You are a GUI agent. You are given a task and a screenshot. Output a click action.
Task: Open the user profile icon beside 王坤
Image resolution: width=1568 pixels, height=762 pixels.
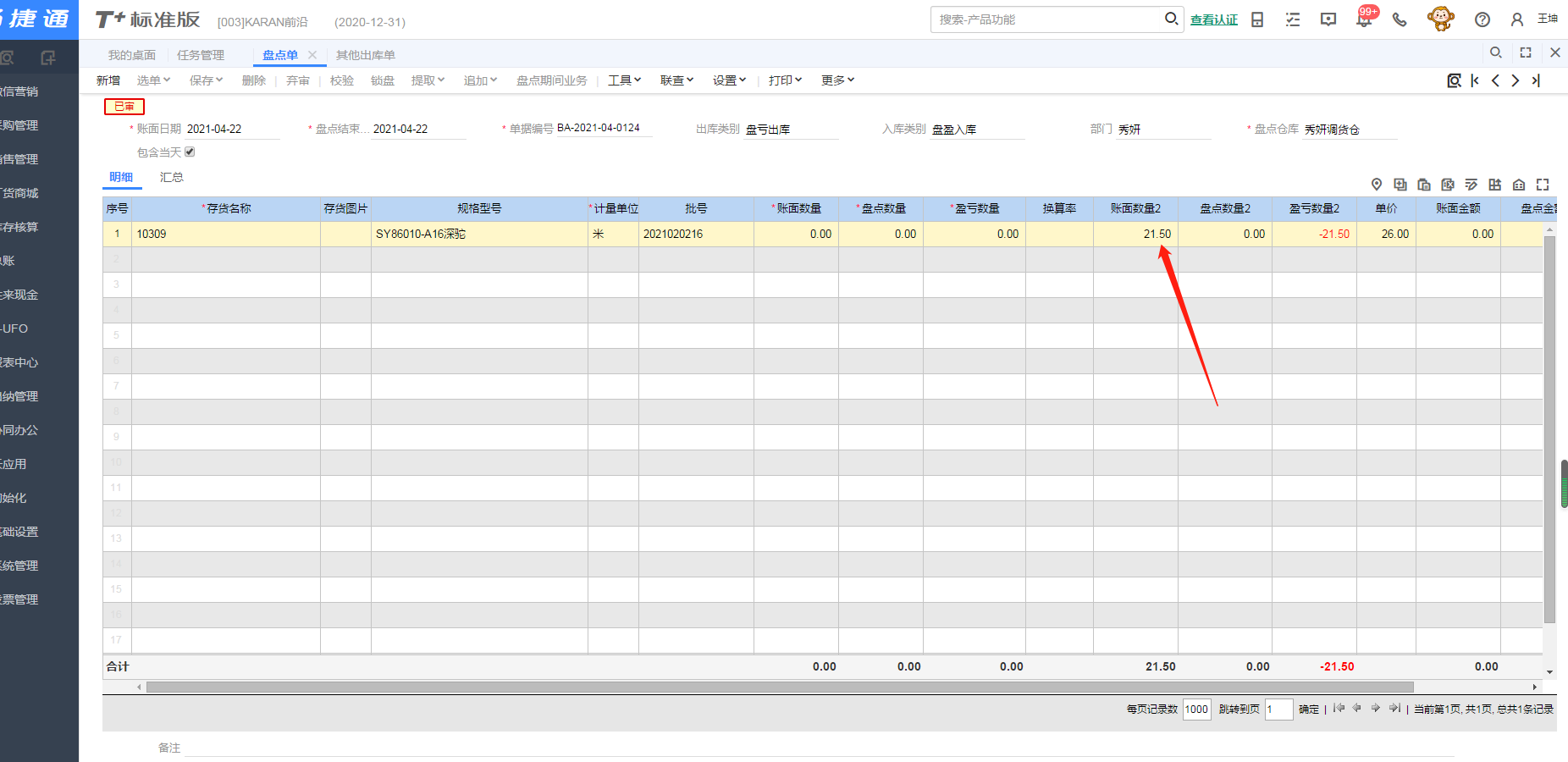pyautogui.click(x=1517, y=19)
